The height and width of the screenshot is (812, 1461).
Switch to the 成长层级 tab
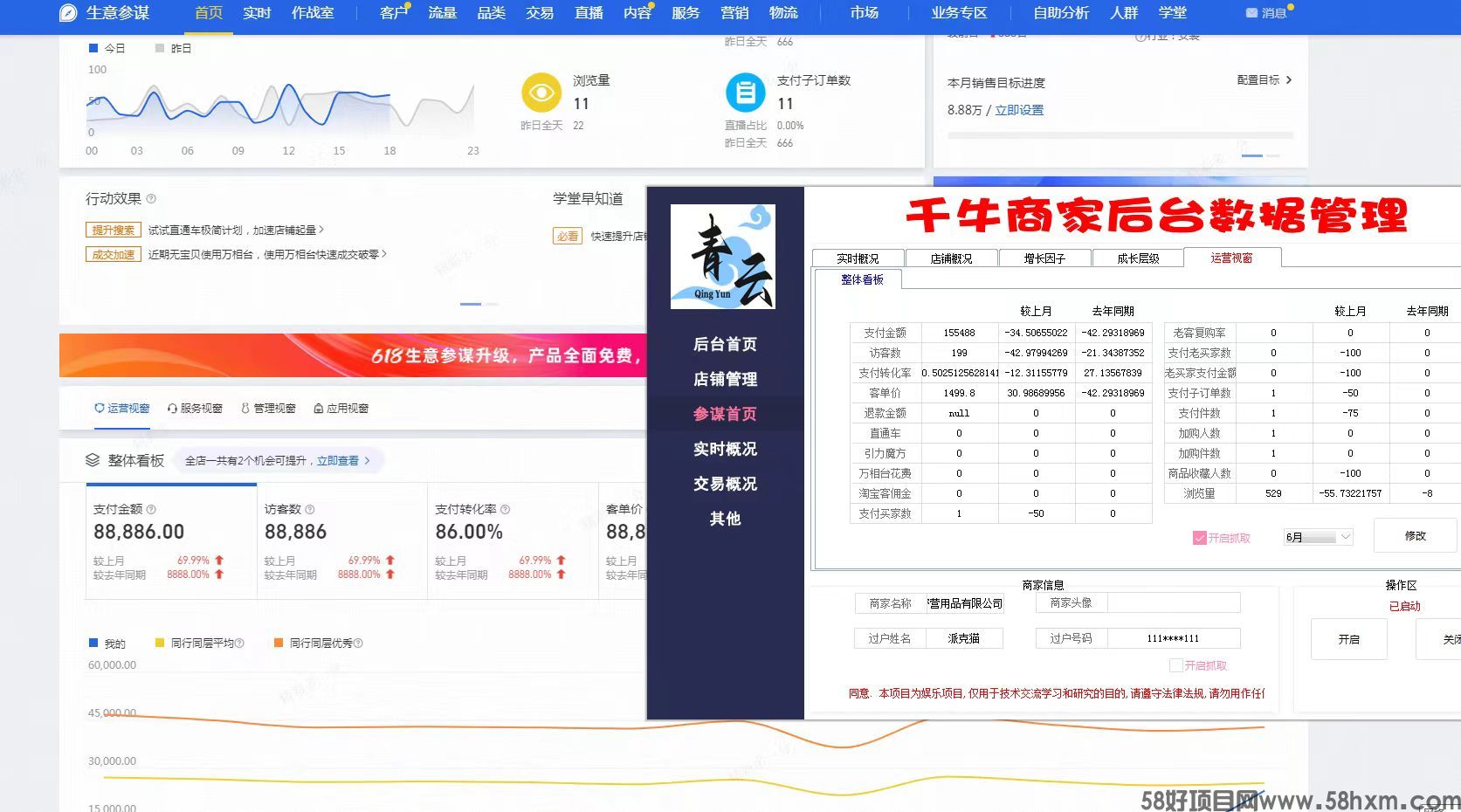pos(1138,258)
